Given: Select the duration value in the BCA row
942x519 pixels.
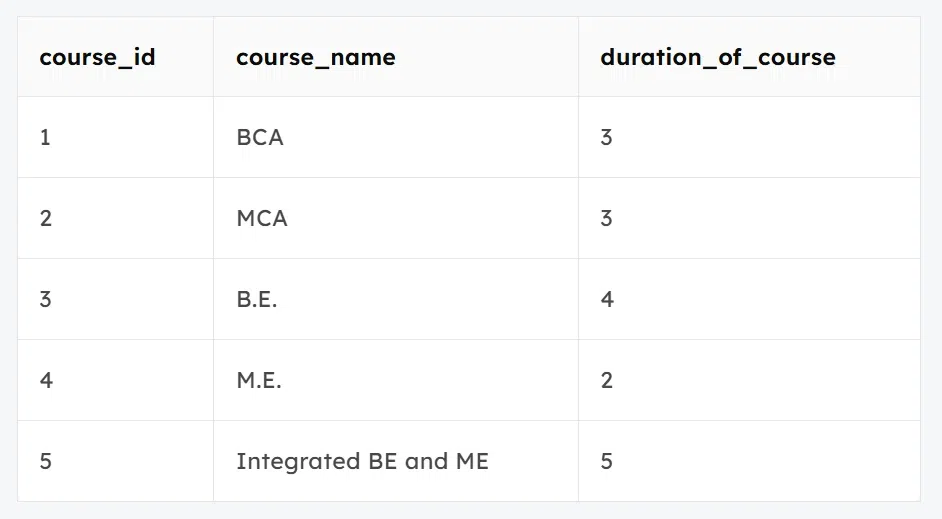Looking at the screenshot, I should pos(606,138).
